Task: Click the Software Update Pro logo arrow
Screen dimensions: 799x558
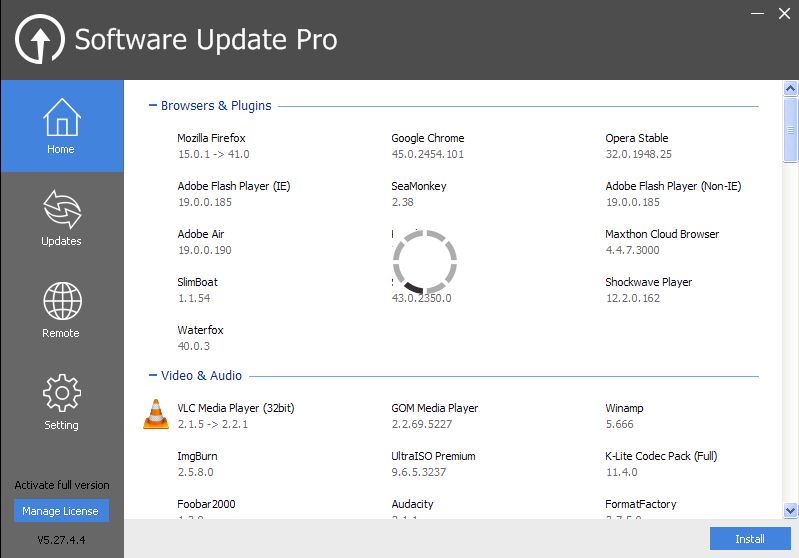Action: coord(40,39)
